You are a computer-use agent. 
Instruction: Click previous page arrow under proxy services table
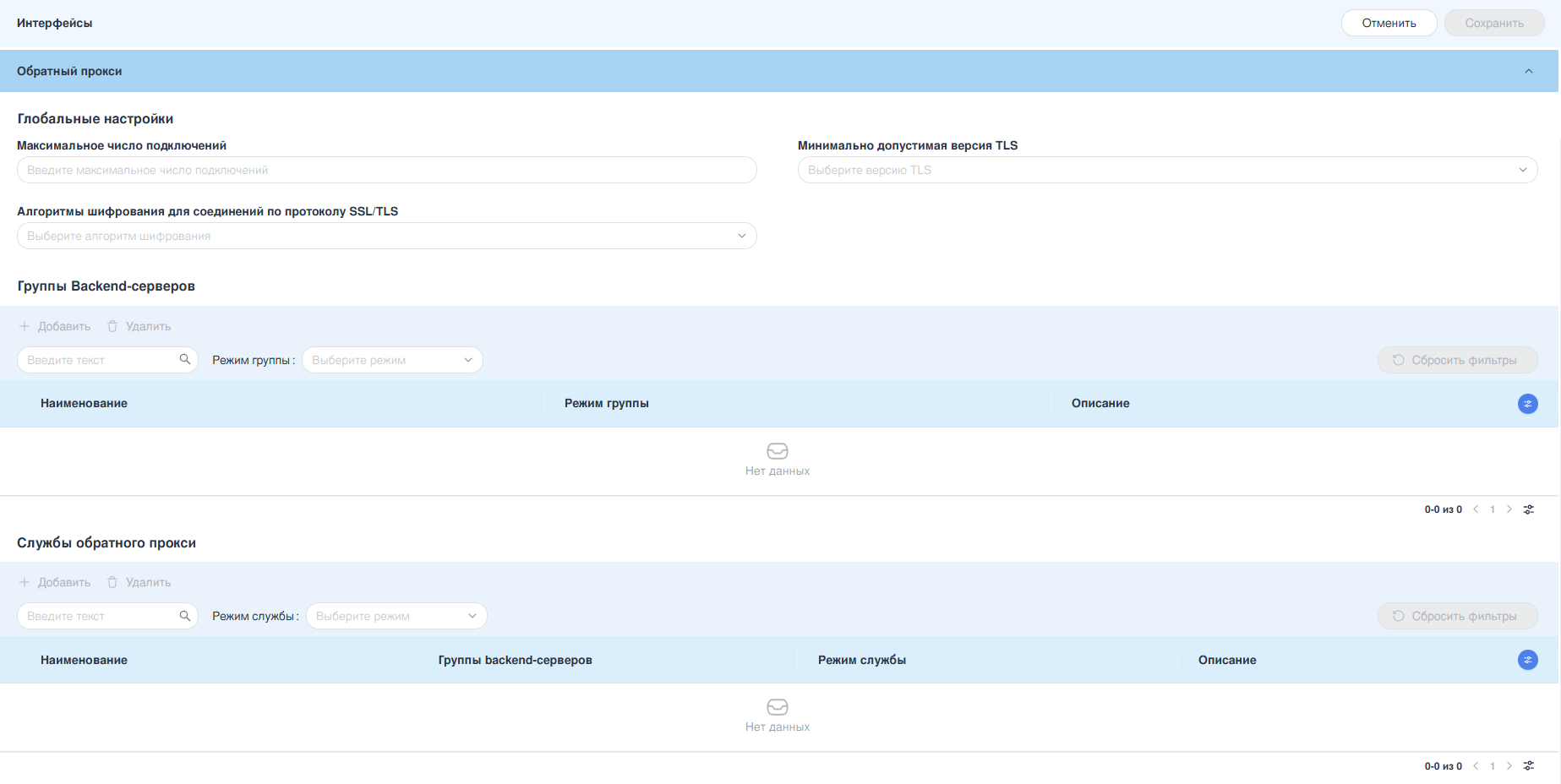(x=1476, y=766)
